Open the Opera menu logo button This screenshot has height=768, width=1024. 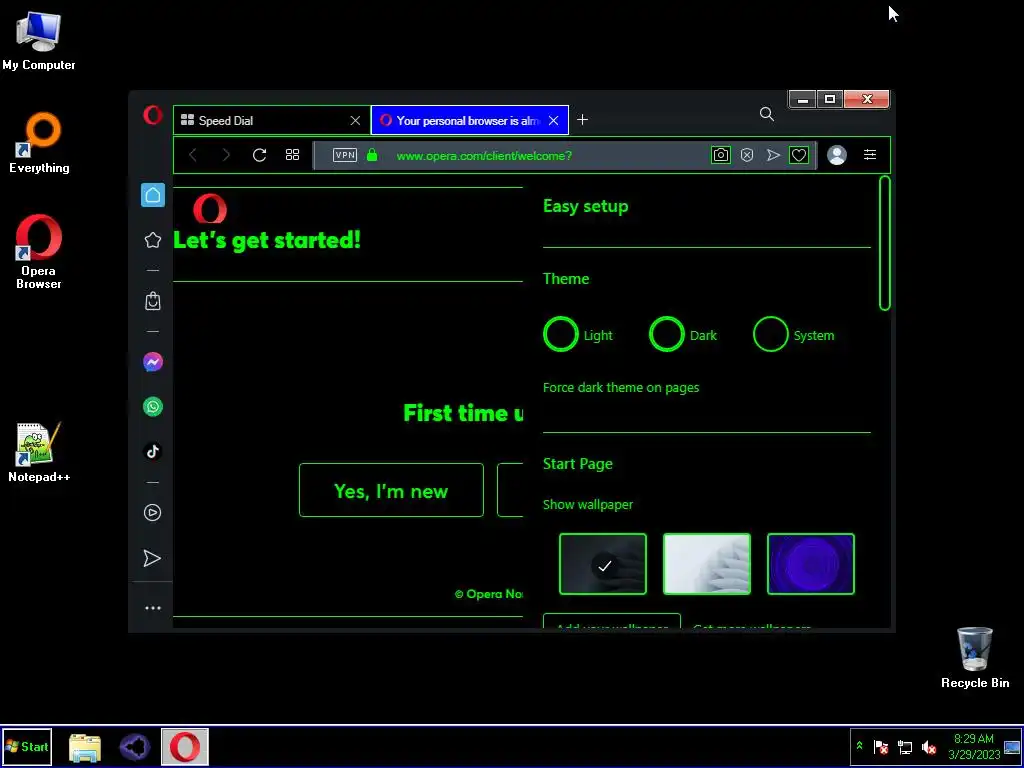[153, 116]
